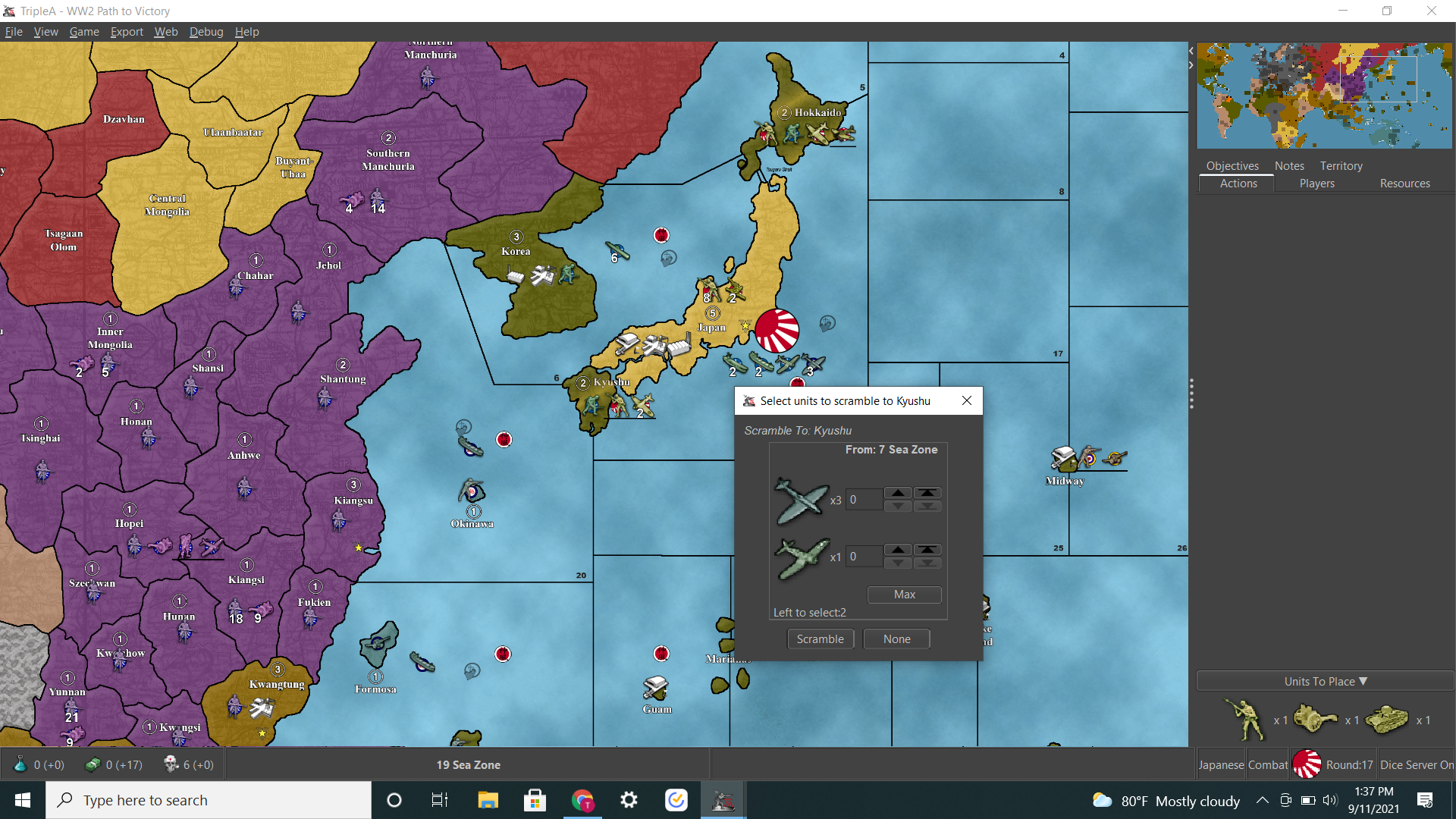Click the large Japanese rising sun flag on Japan

pos(777,331)
